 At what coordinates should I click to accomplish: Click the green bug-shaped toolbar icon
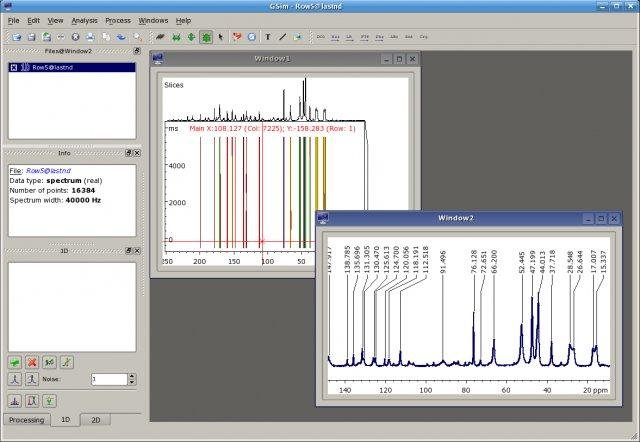click(x=206, y=37)
